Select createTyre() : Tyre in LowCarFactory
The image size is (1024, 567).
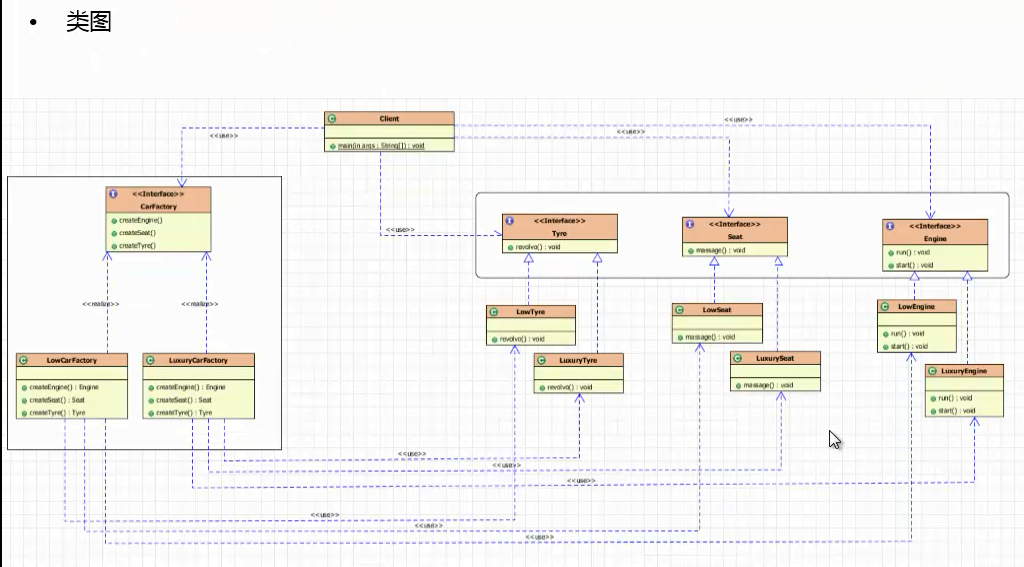(x=57, y=412)
